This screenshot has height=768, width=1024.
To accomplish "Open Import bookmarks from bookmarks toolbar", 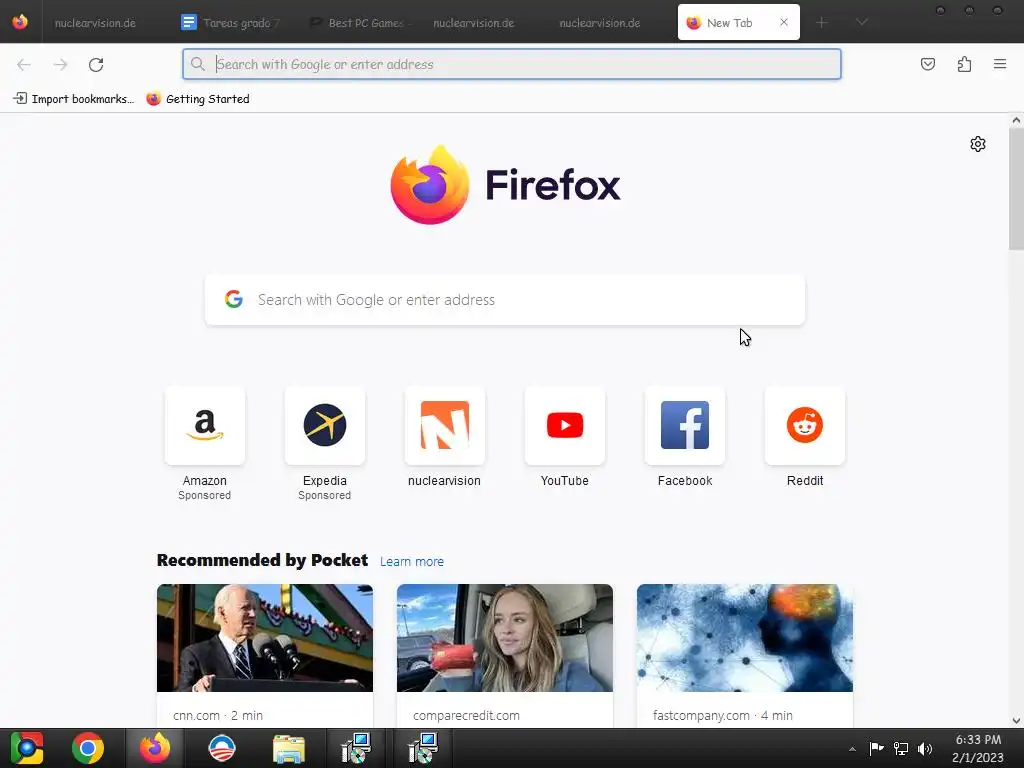I will 74,99.
